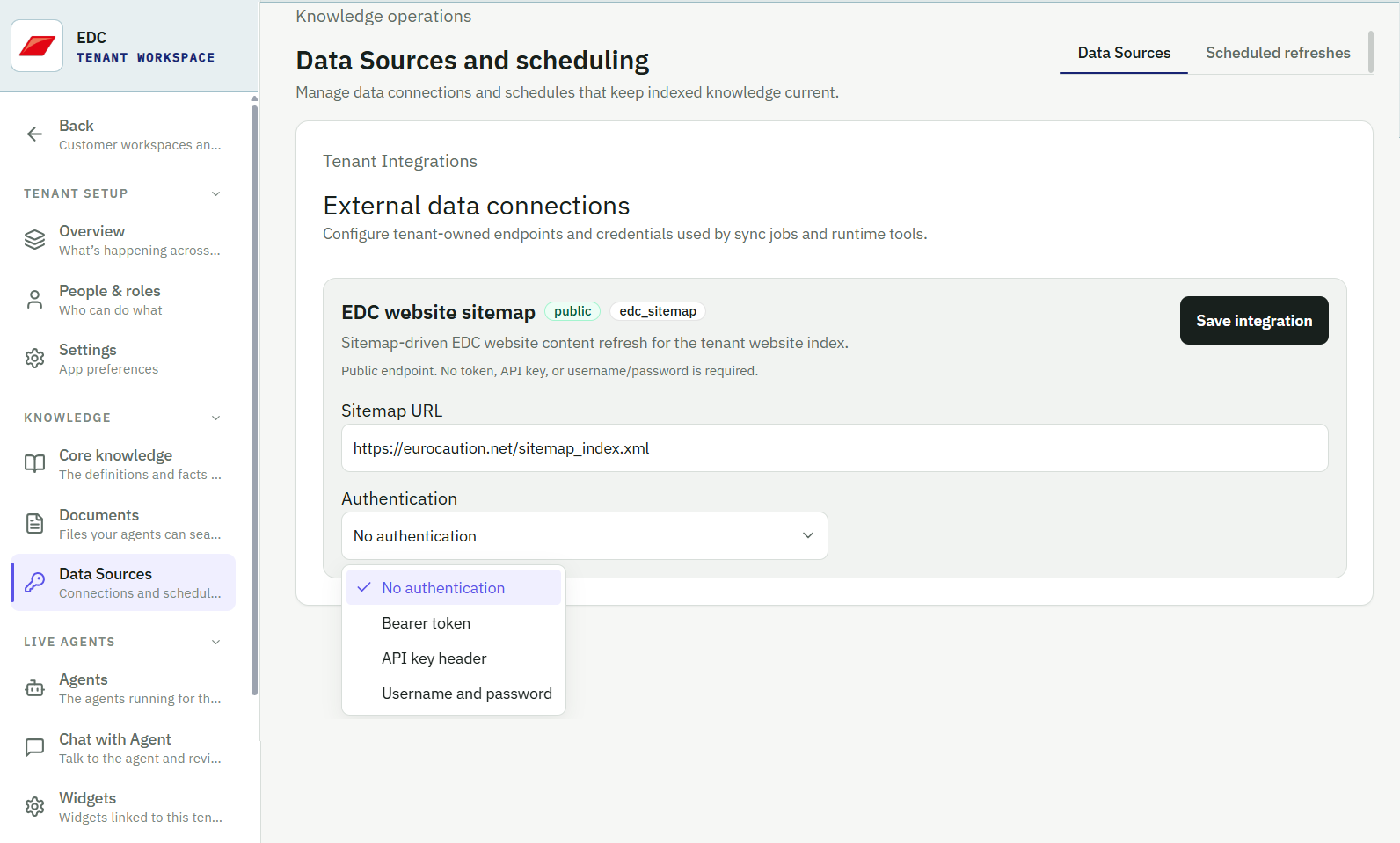1400x843 pixels.
Task: Collapse the Tenant Setup section
Action: click(215, 193)
